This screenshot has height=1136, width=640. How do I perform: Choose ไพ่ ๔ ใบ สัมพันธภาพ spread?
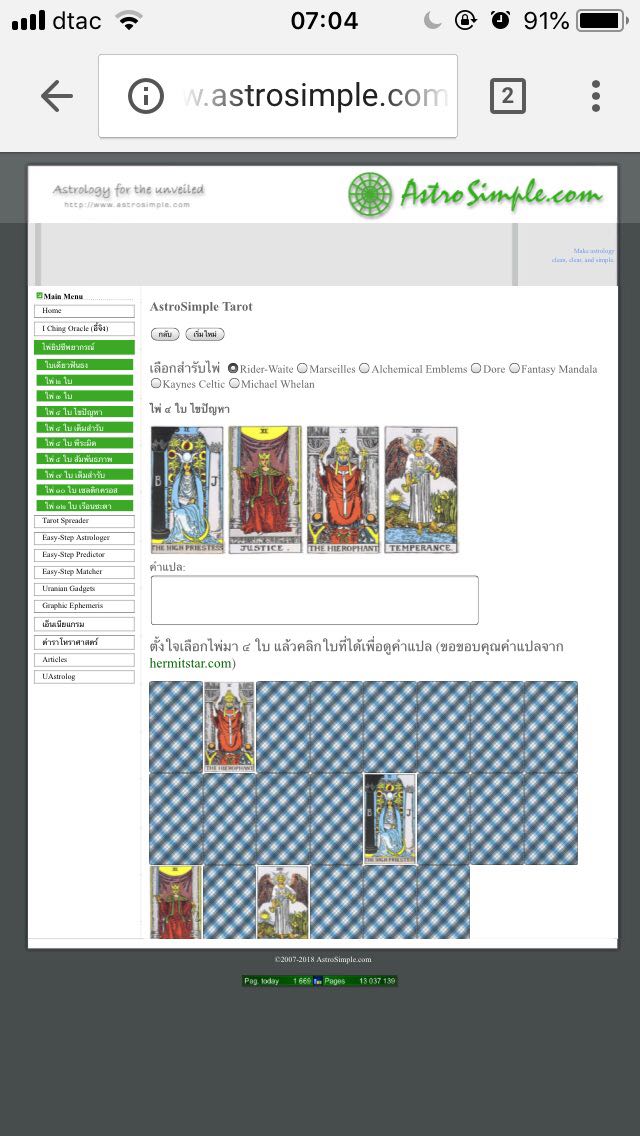(85, 459)
